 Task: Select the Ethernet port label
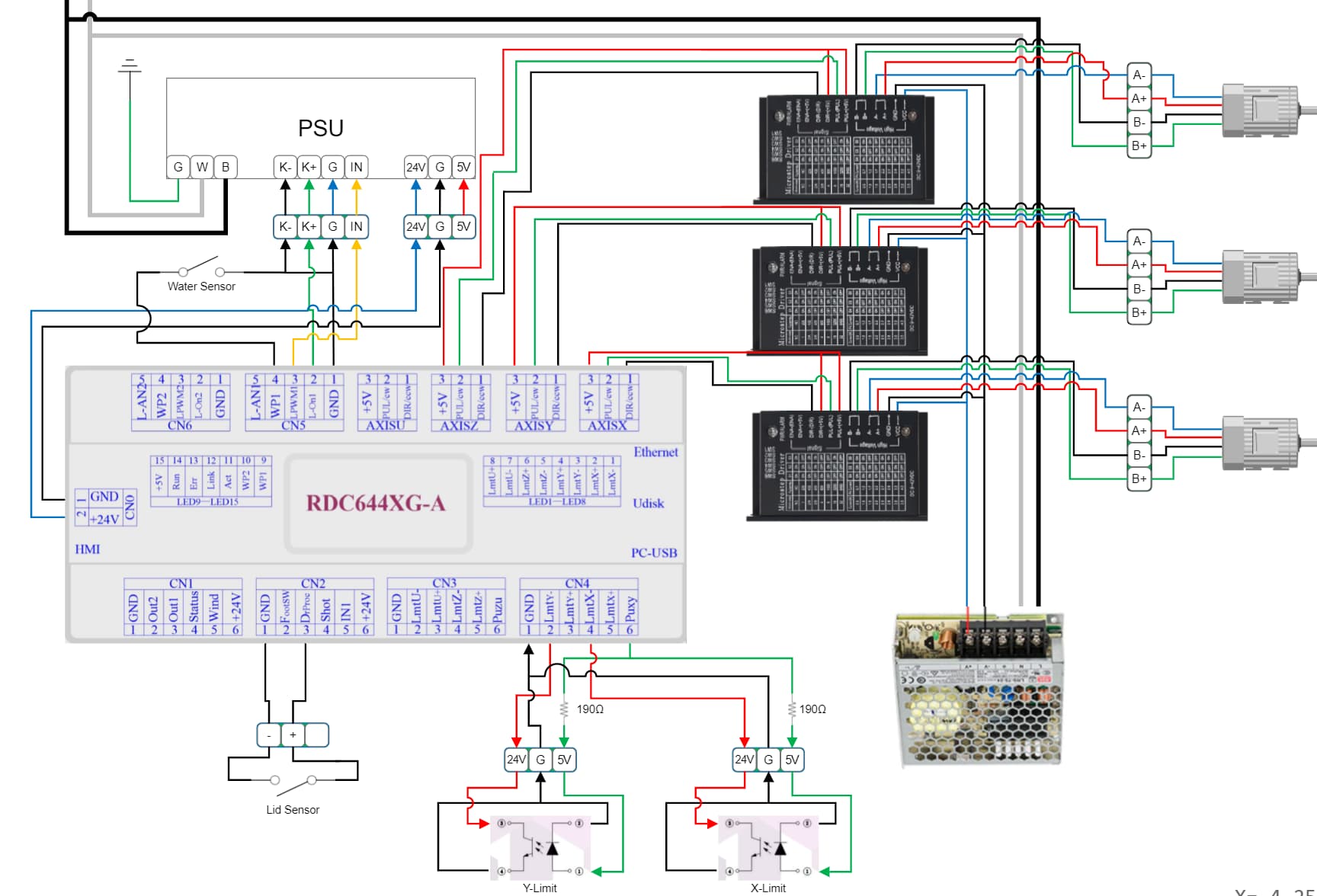[655, 452]
